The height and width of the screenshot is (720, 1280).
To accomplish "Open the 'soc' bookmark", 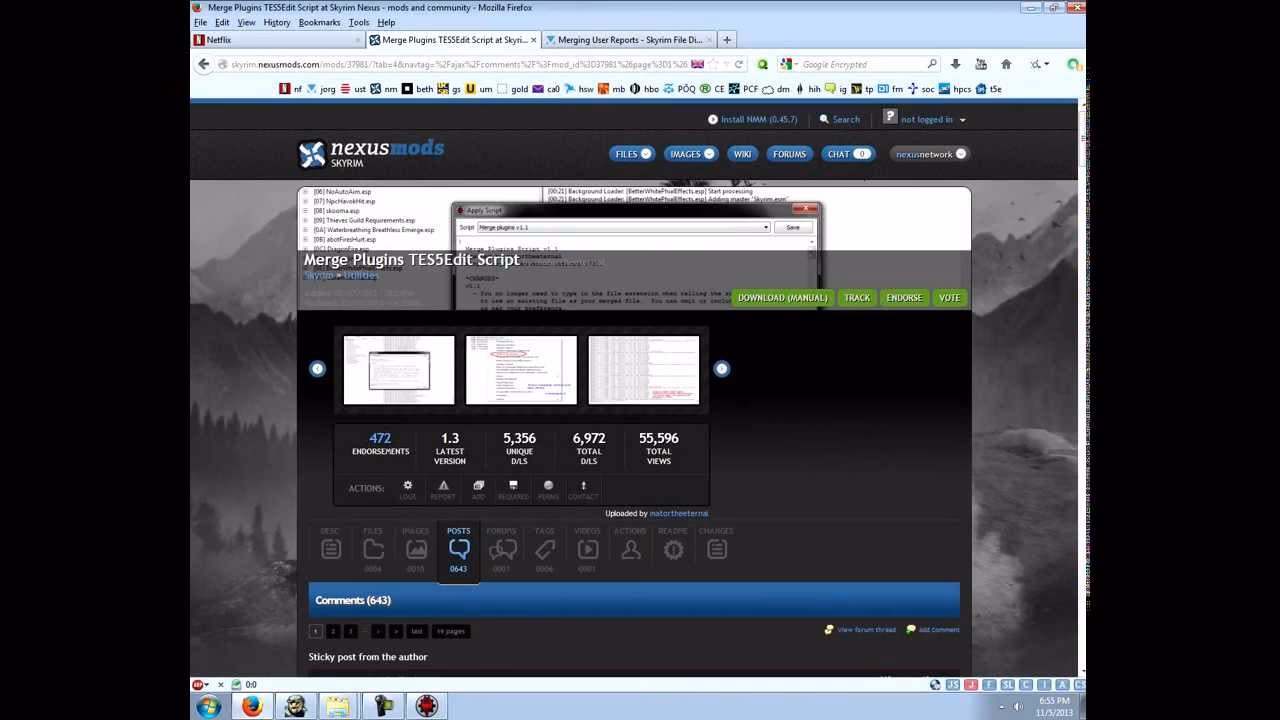I will (x=920, y=89).
